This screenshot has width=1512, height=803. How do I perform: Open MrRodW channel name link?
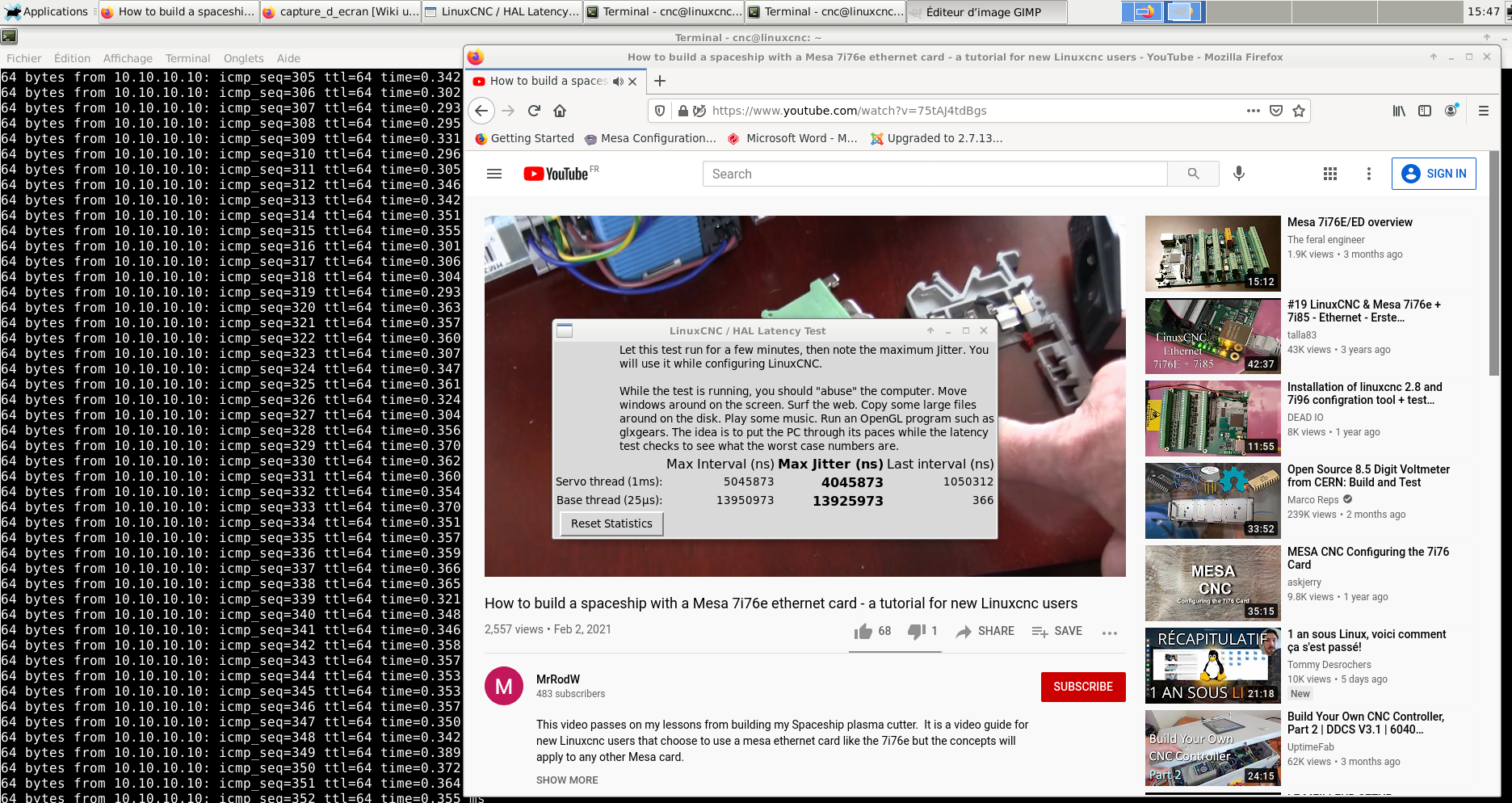tap(558, 679)
